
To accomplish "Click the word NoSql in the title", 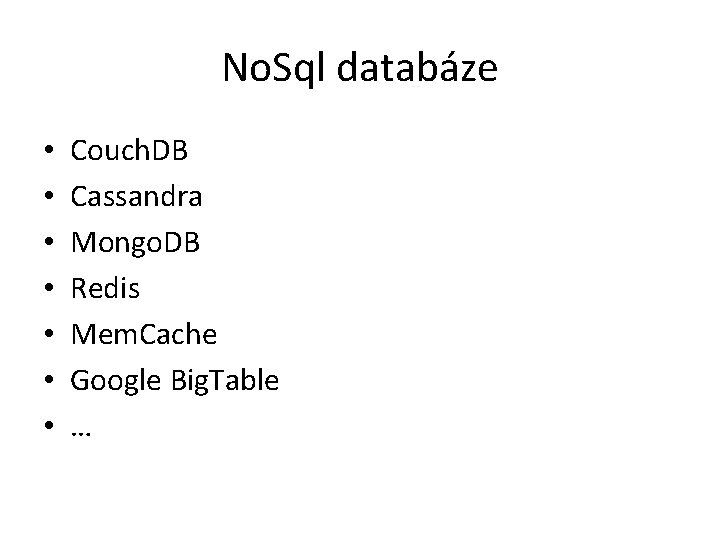I will pyautogui.click(x=274, y=68).
